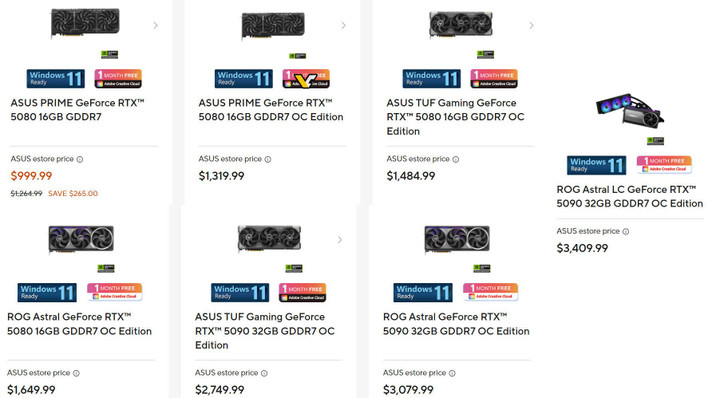Advance image carousel for PRIME 5080 OC Edition
708x398 pixels.
click(344, 26)
